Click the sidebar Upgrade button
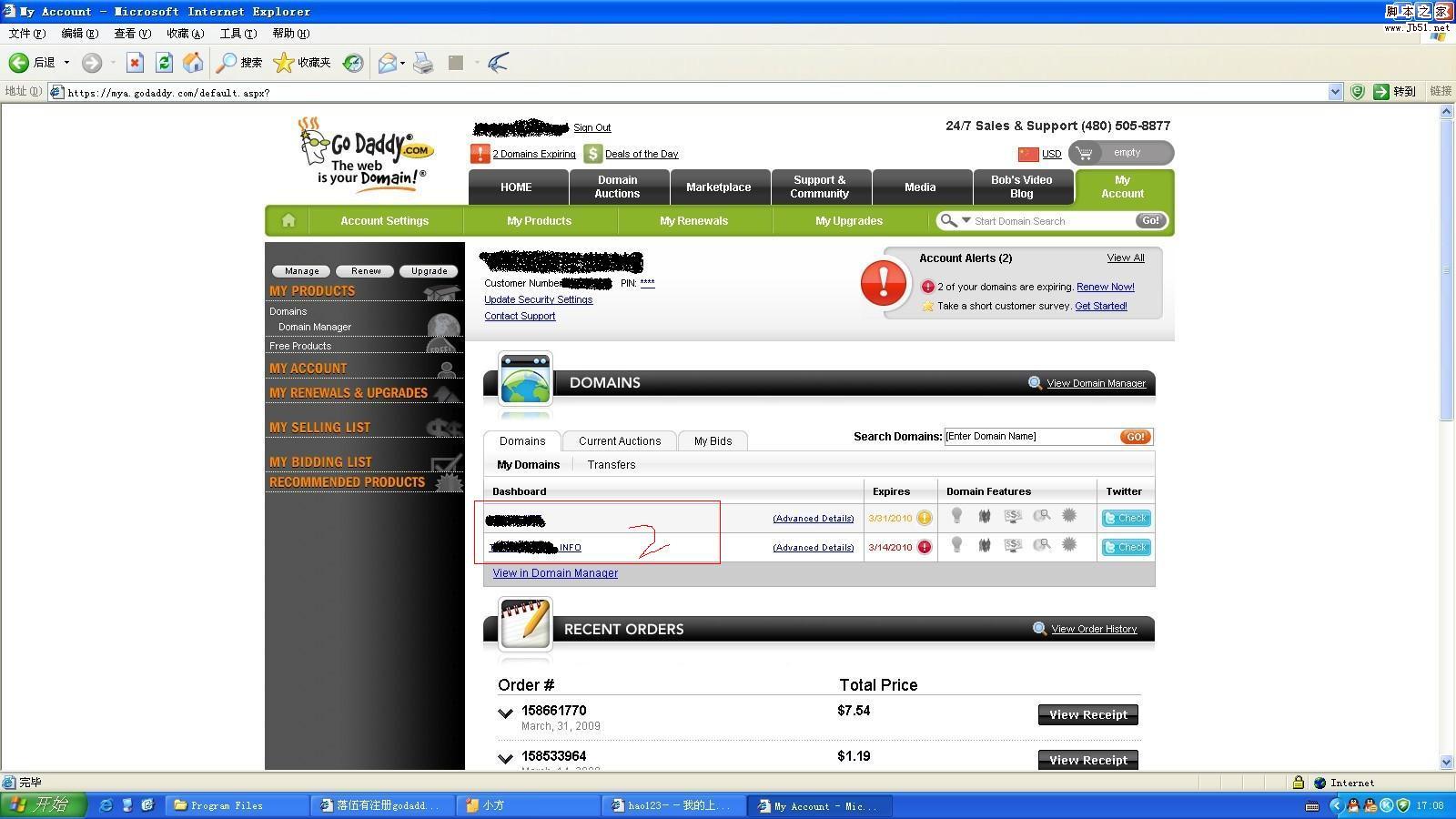The height and width of the screenshot is (819, 1456). click(x=429, y=271)
